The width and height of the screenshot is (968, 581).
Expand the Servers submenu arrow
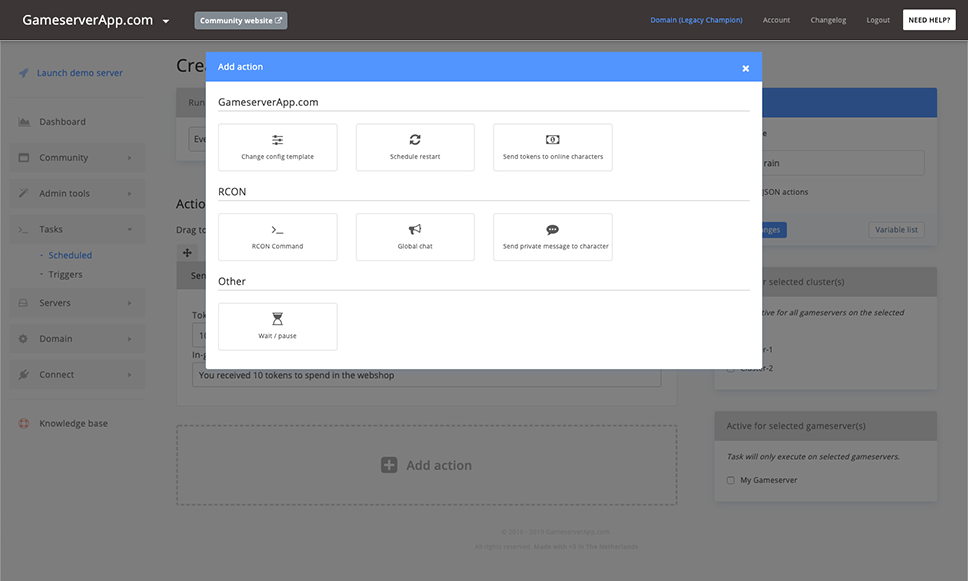click(x=130, y=303)
